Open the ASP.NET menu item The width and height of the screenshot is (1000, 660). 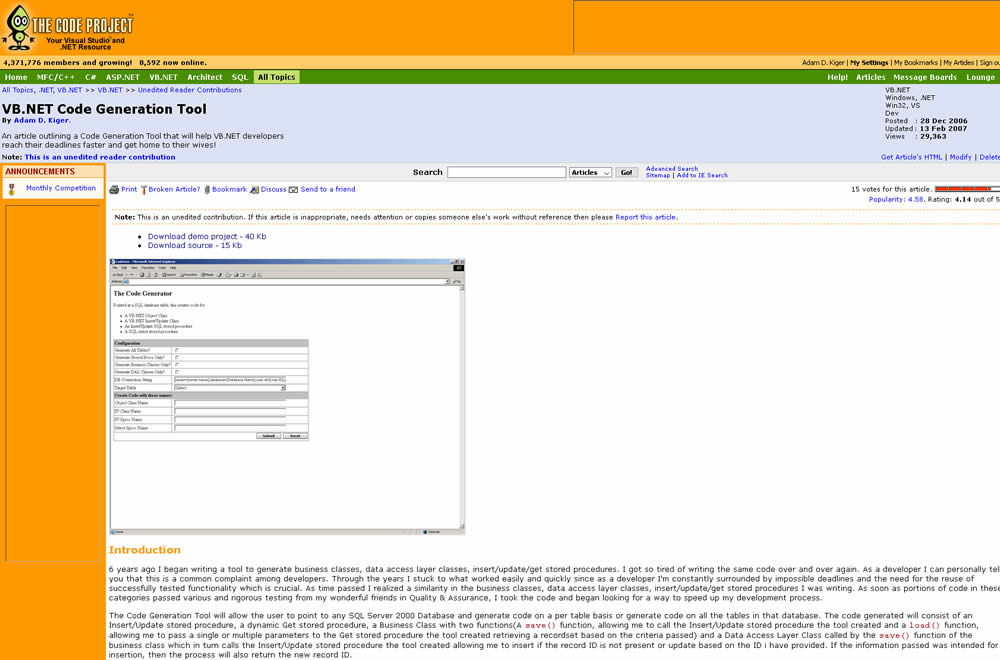122,77
